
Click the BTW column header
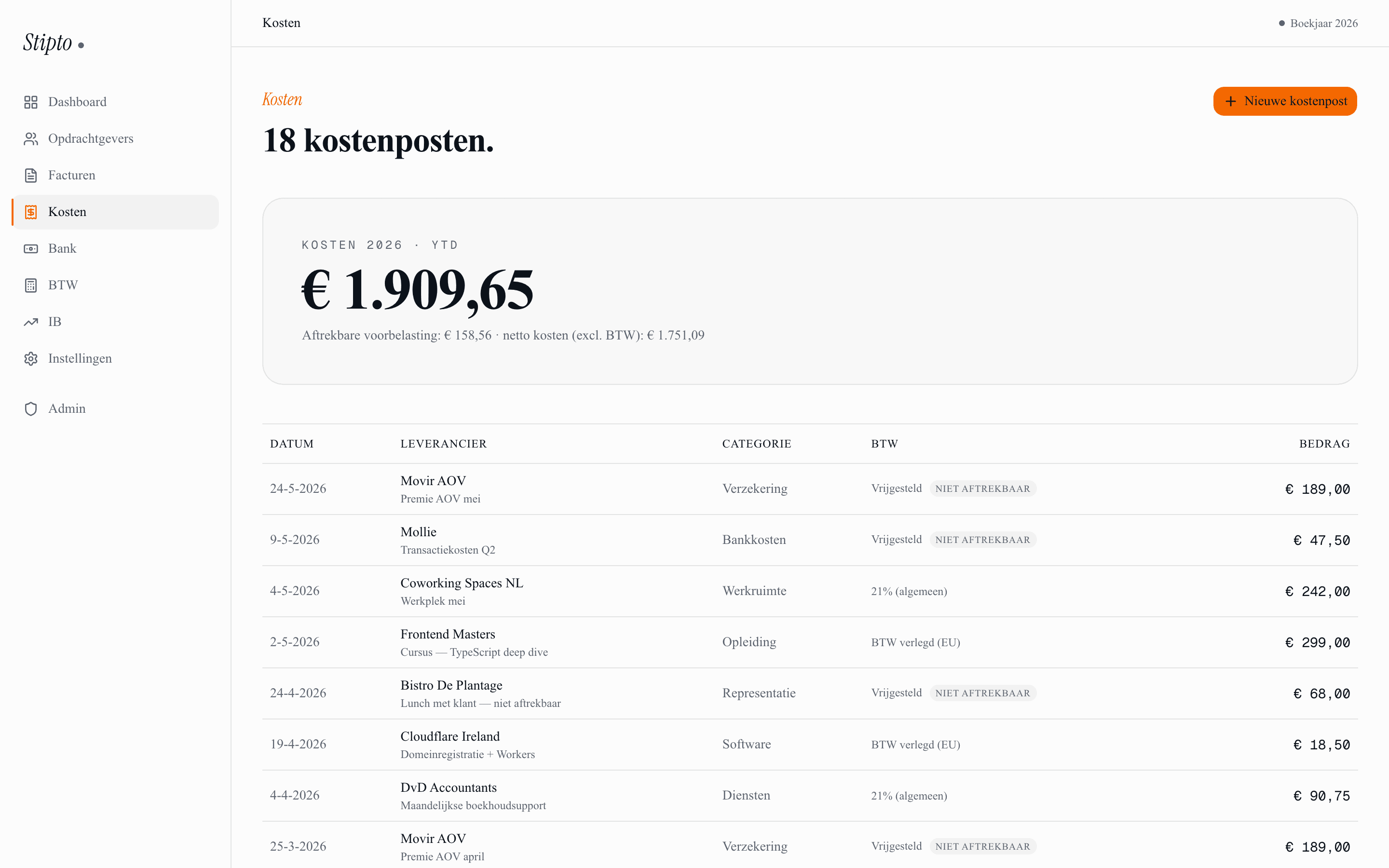pos(884,444)
